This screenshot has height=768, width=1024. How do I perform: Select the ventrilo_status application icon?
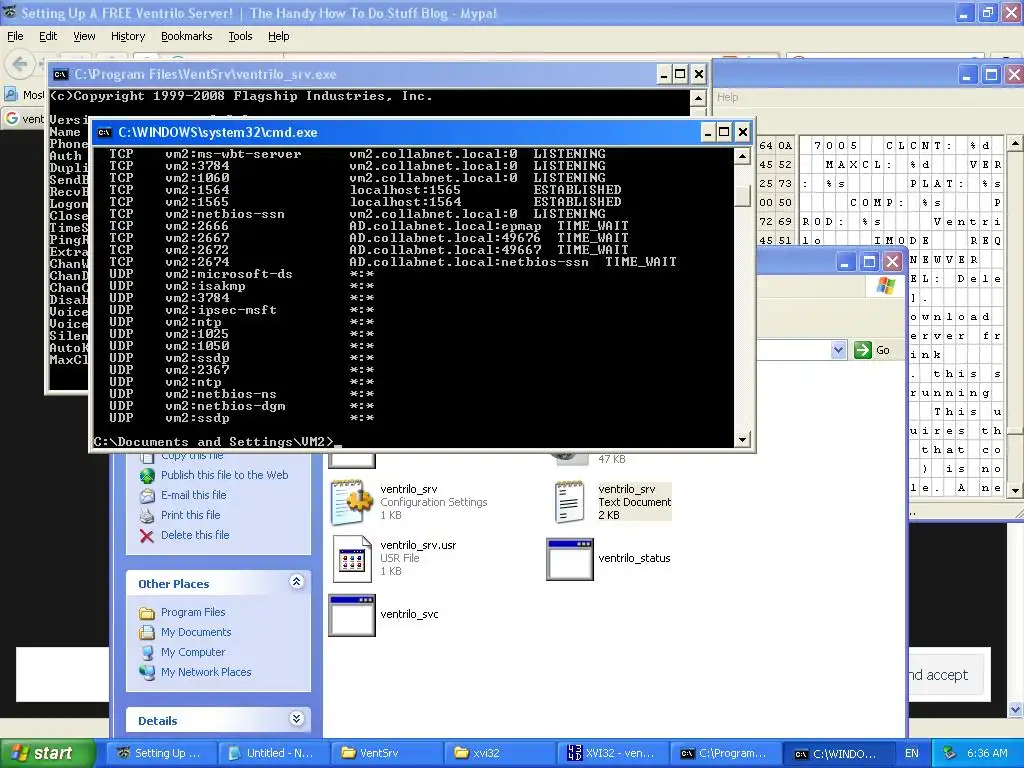click(x=569, y=559)
